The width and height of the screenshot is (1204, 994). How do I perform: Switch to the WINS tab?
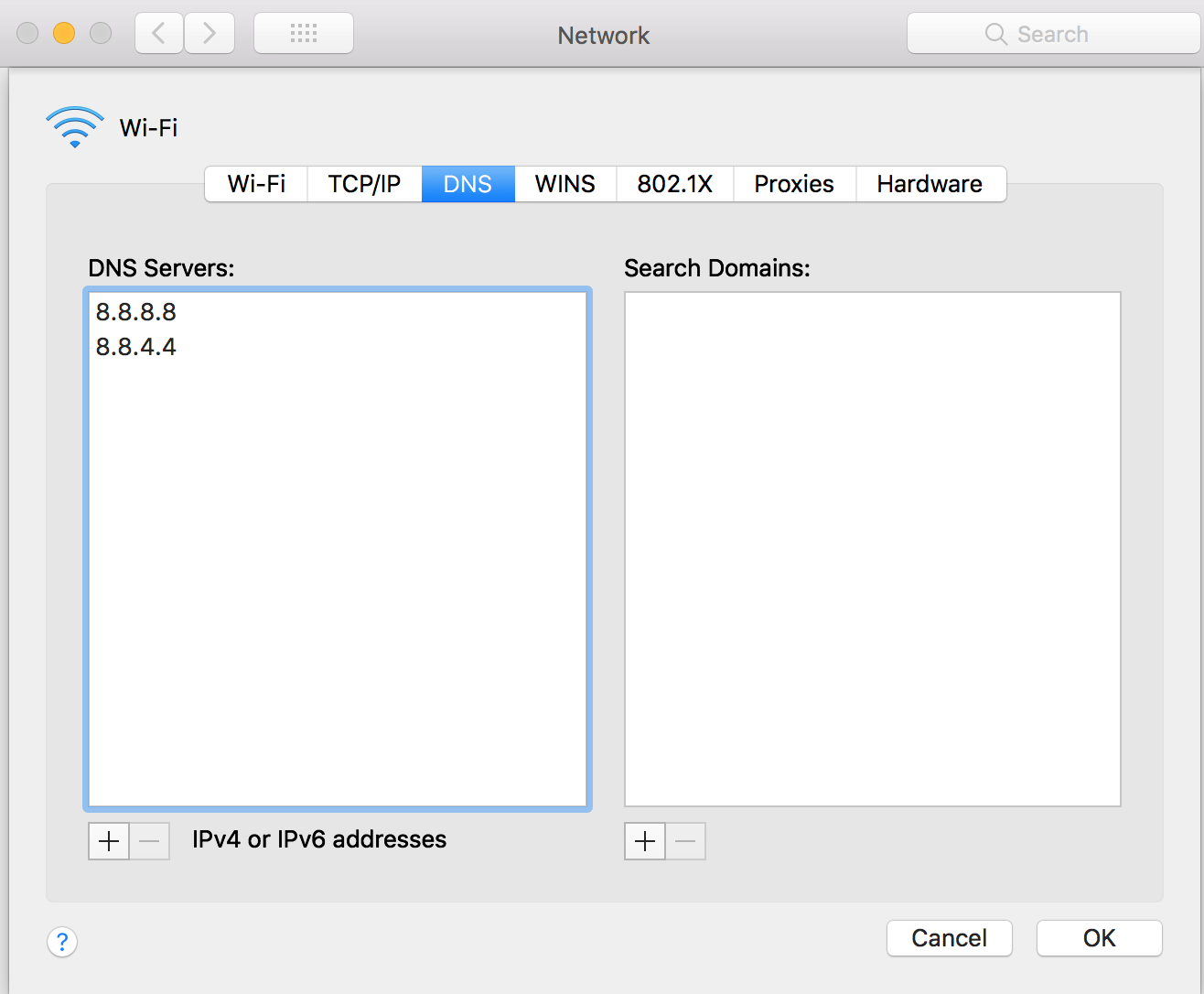coord(565,184)
